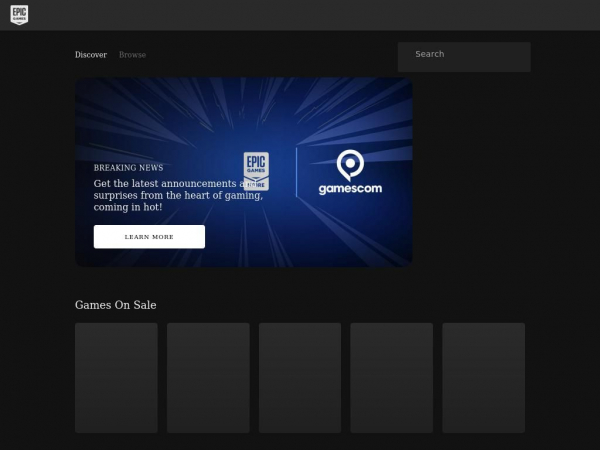The height and width of the screenshot is (450, 600).
Task: Focus the Search input field
Action: coord(464,57)
